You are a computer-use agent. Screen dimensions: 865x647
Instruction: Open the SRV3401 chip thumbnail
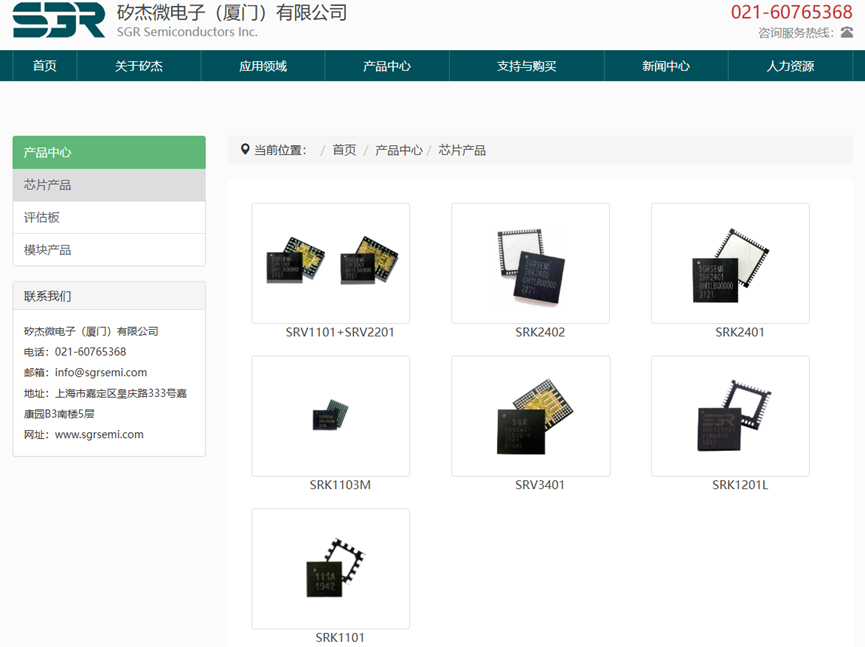pyautogui.click(x=531, y=416)
